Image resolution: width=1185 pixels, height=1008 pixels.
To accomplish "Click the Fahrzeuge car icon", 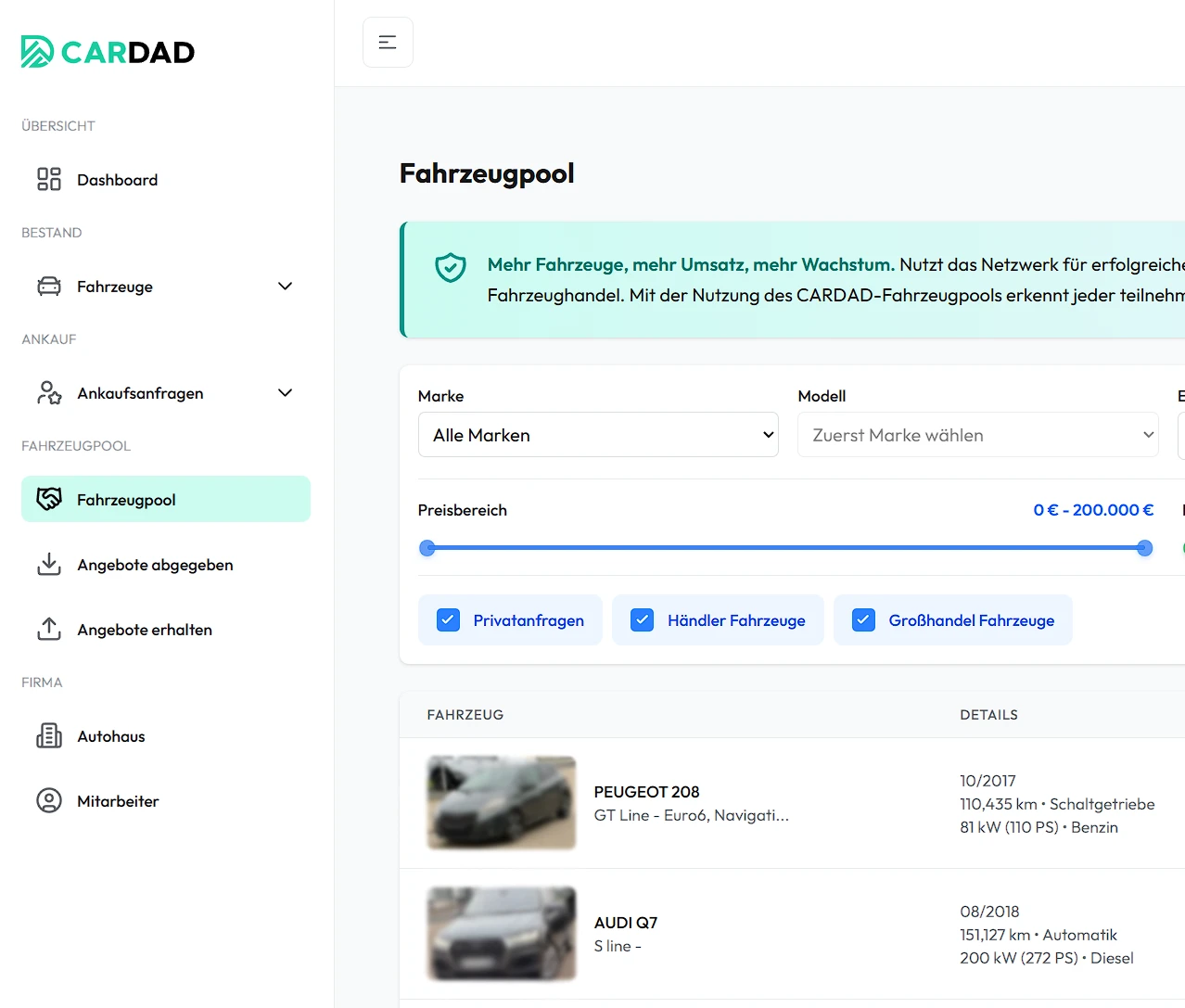I will click(49, 287).
